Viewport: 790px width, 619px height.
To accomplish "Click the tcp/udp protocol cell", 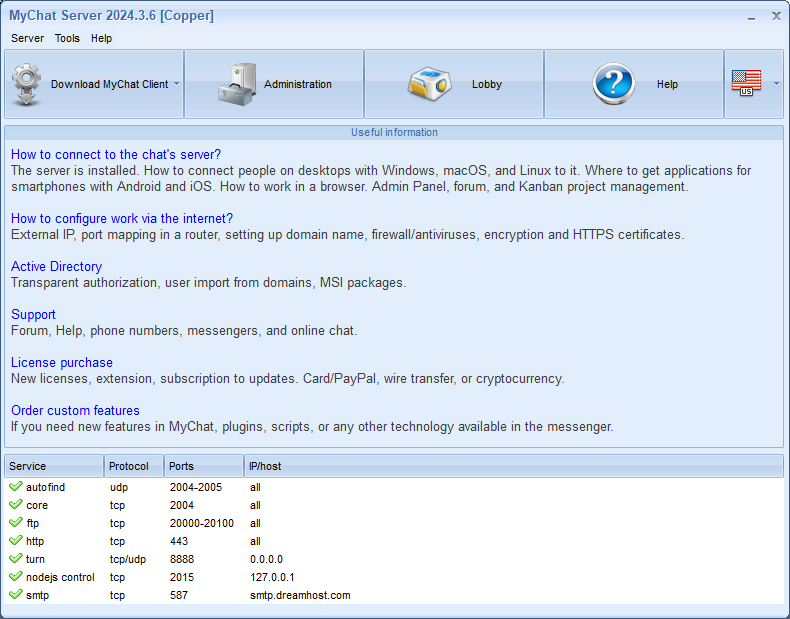I will coord(128,559).
